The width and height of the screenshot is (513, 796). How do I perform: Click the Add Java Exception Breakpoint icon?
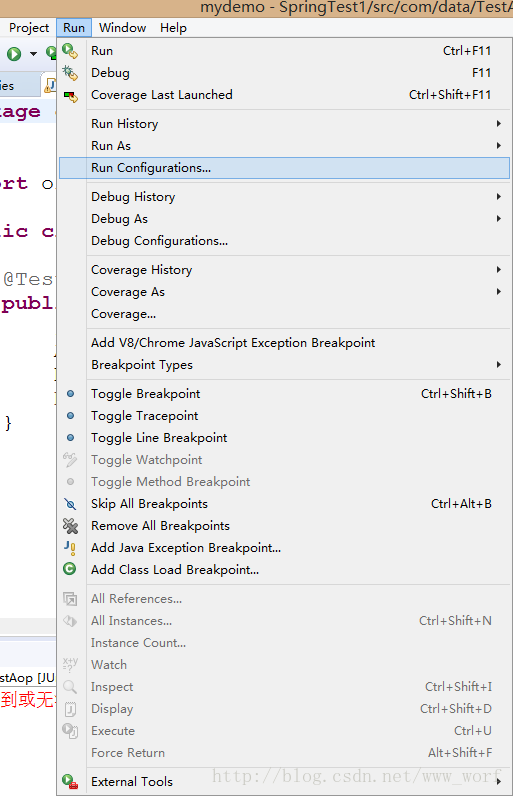point(70,548)
